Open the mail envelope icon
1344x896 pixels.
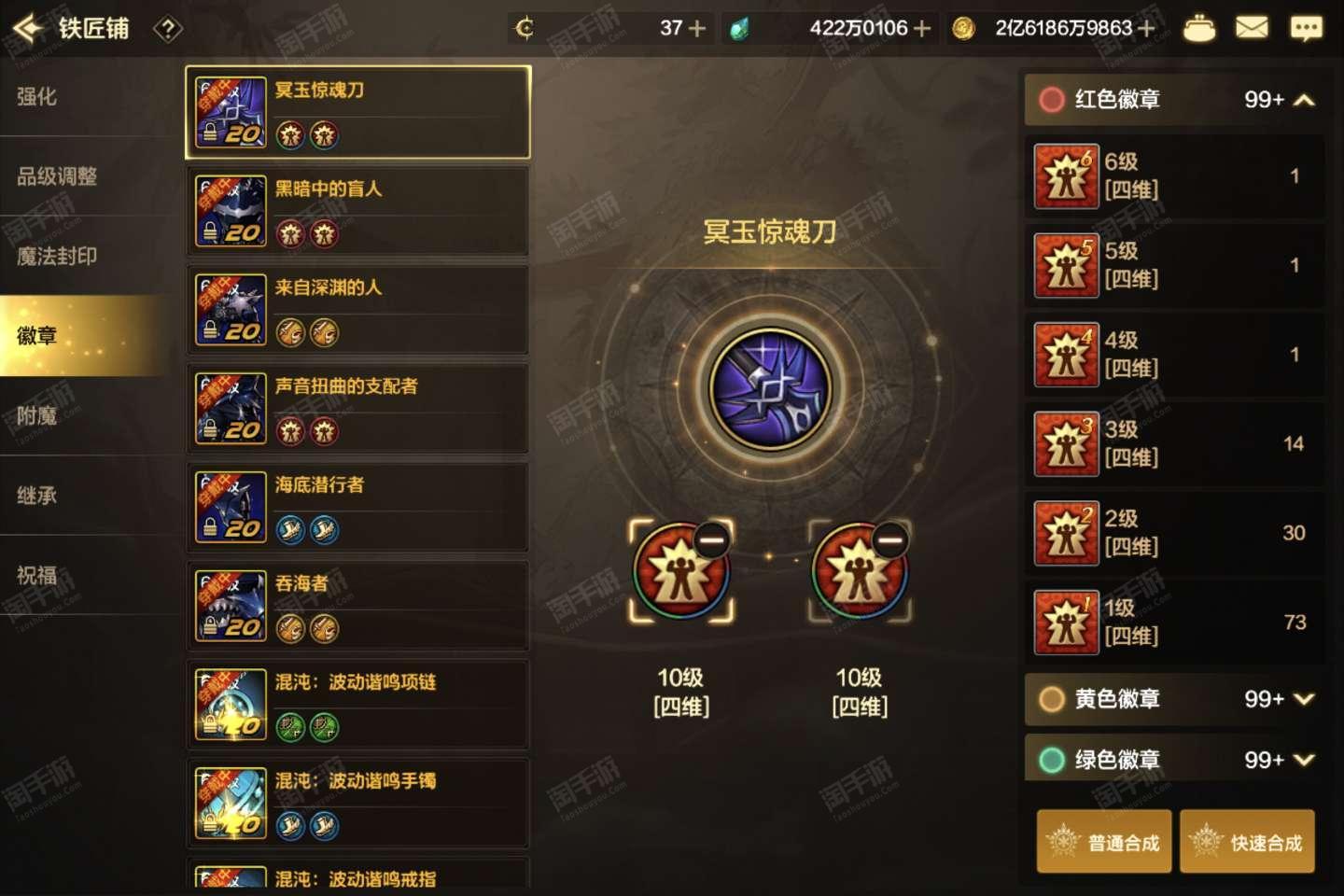pos(1252,28)
